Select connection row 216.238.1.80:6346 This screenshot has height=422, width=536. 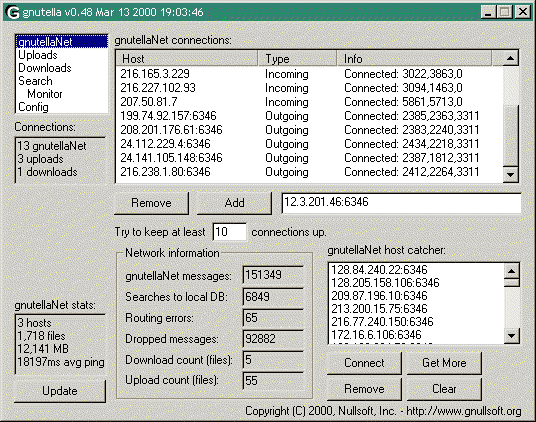[309, 172]
